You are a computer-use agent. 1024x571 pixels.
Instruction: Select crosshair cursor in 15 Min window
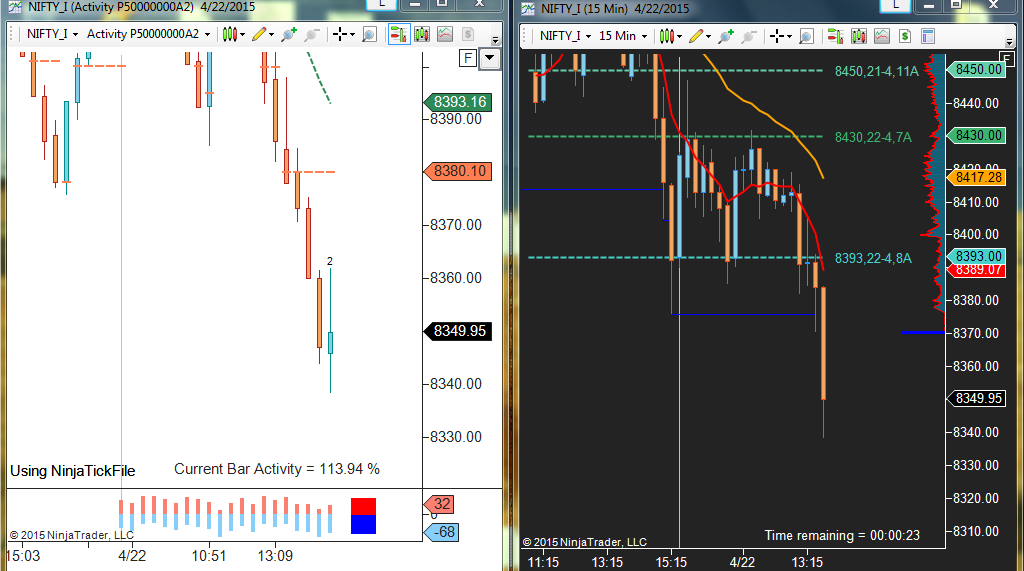[776, 36]
